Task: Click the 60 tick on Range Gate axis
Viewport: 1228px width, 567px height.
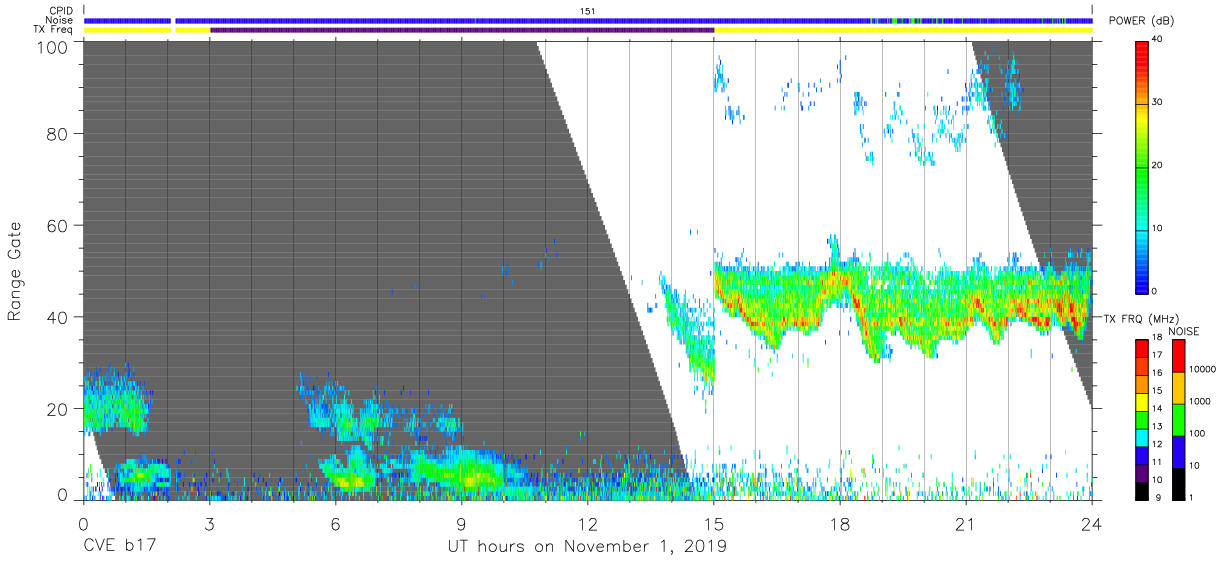Action: [58, 227]
